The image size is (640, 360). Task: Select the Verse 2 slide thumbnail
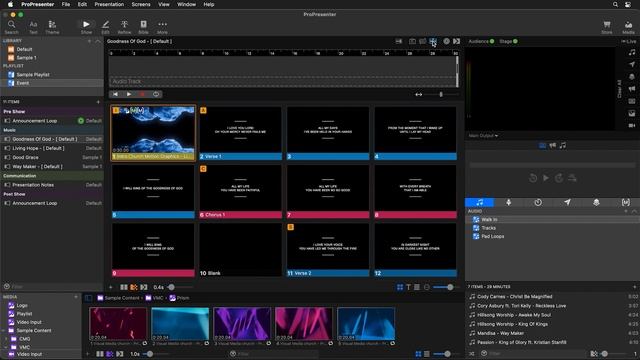(x=328, y=249)
